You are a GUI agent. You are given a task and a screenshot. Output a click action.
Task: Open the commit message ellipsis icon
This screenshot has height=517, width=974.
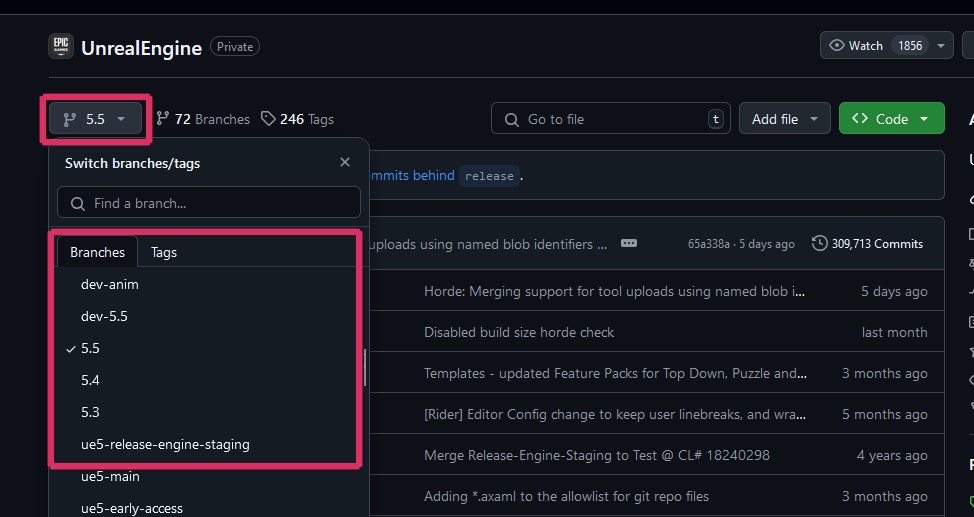[628, 243]
